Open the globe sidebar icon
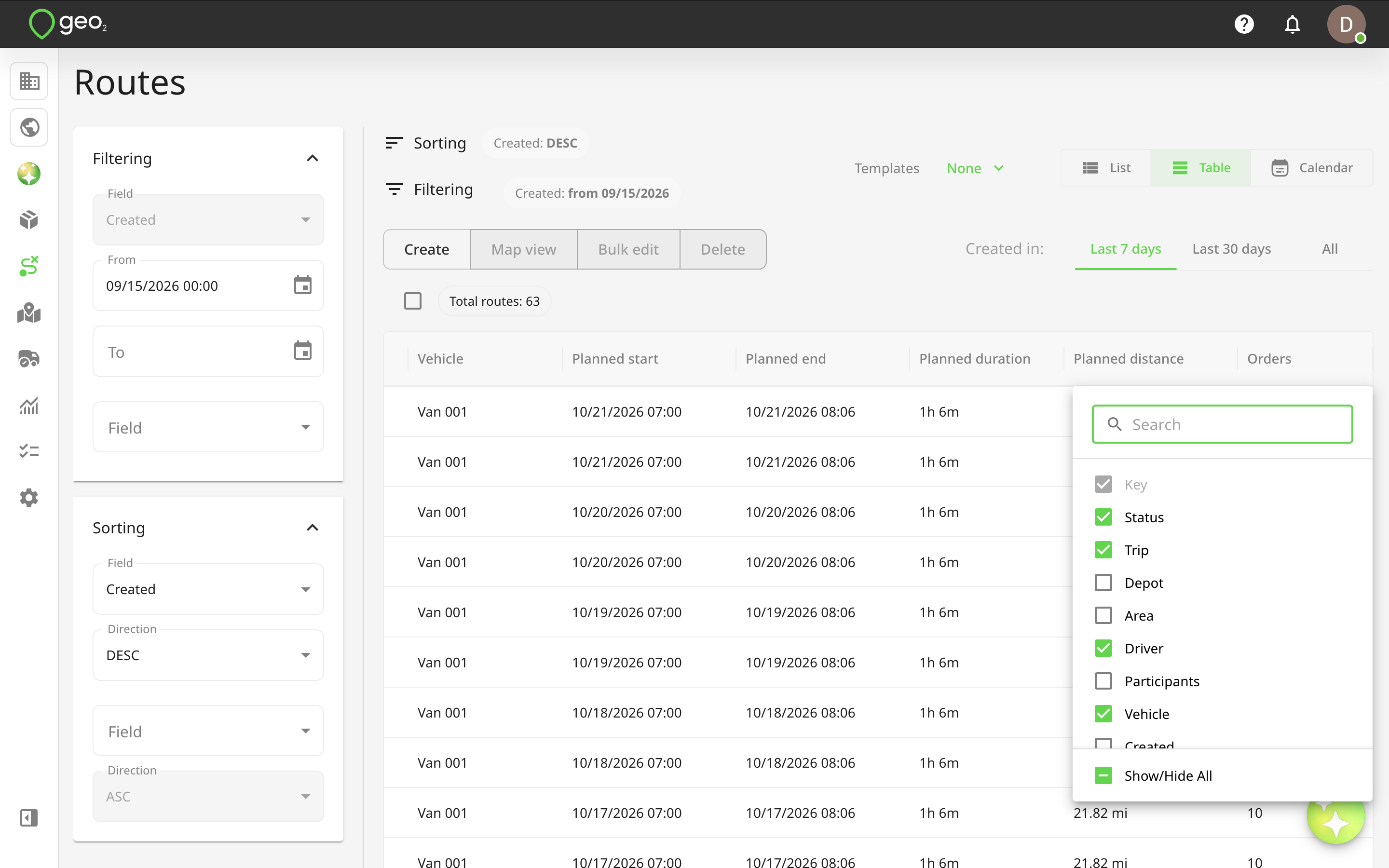 click(29, 127)
